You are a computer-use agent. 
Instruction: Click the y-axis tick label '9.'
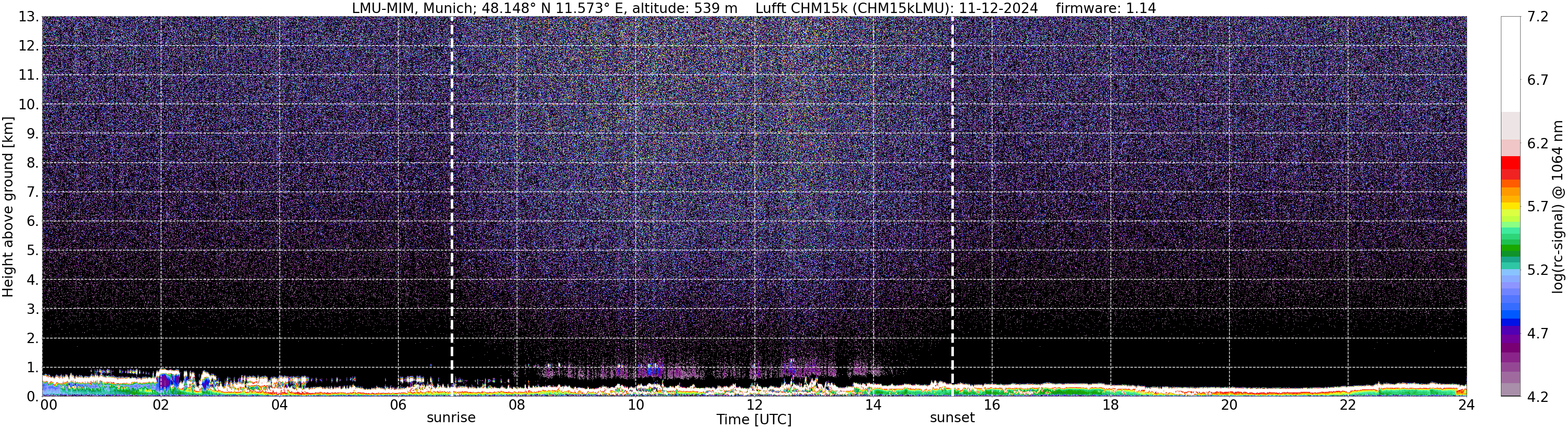[x=33, y=134]
